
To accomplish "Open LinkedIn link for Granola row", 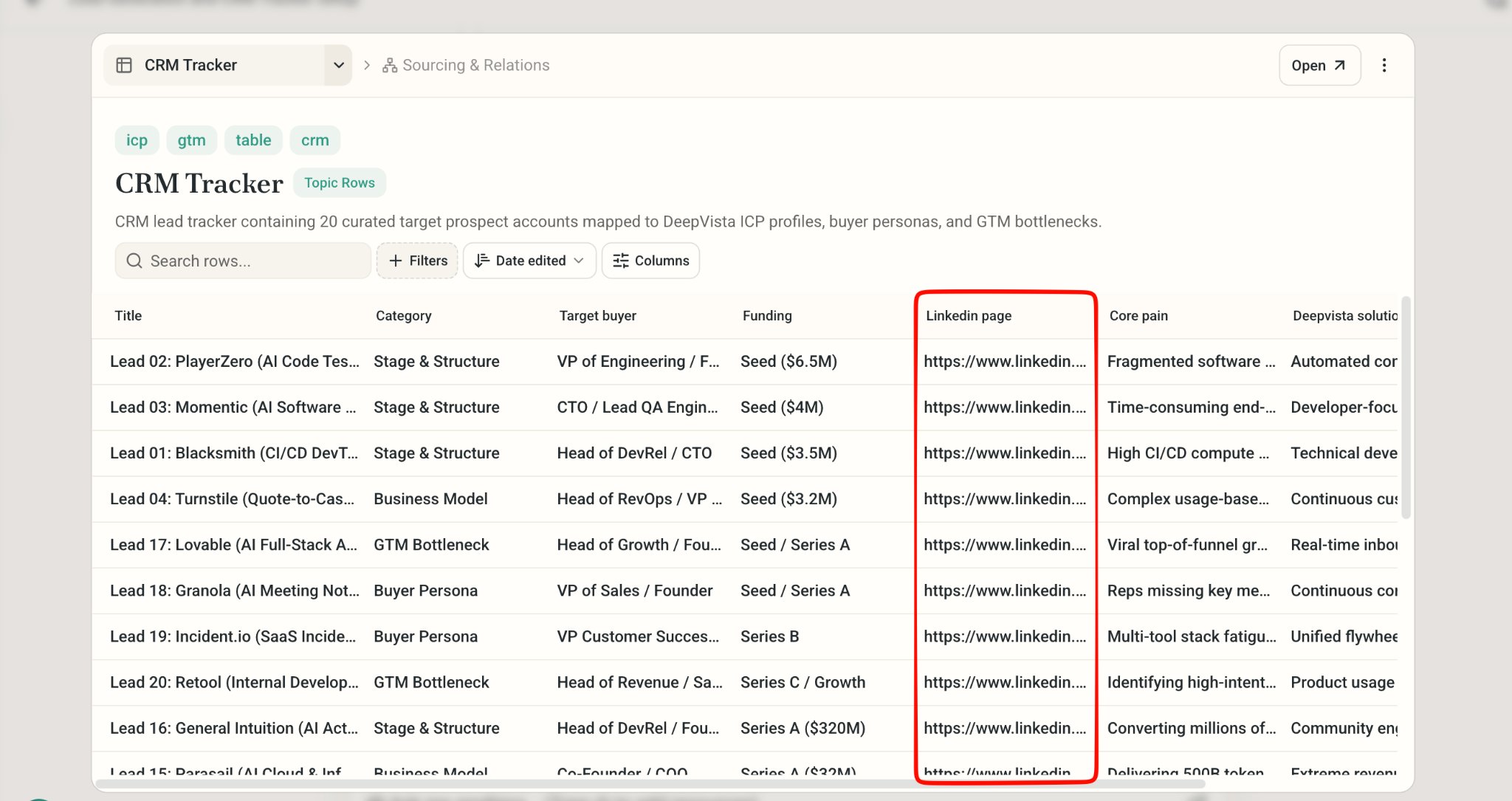I will click(x=1005, y=590).
